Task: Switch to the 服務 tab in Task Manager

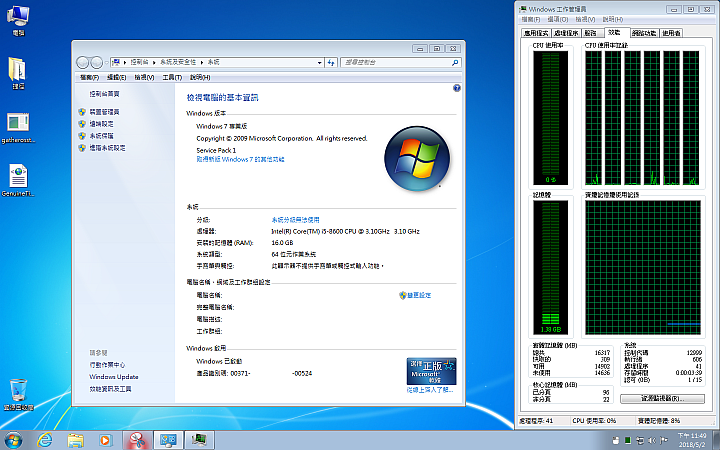Action: (x=591, y=33)
